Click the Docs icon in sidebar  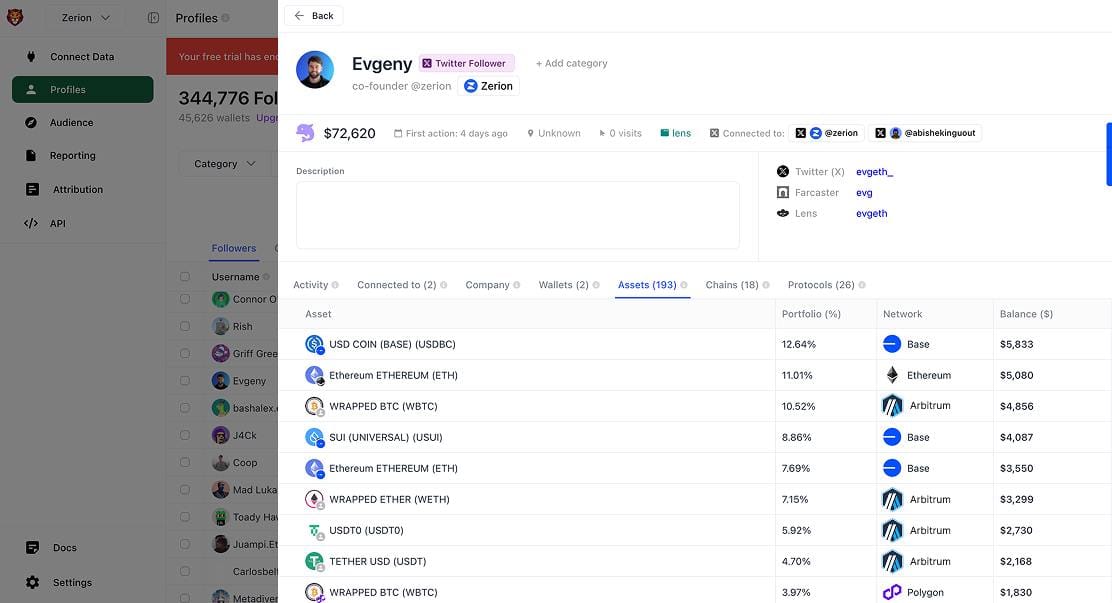click(x=32, y=548)
